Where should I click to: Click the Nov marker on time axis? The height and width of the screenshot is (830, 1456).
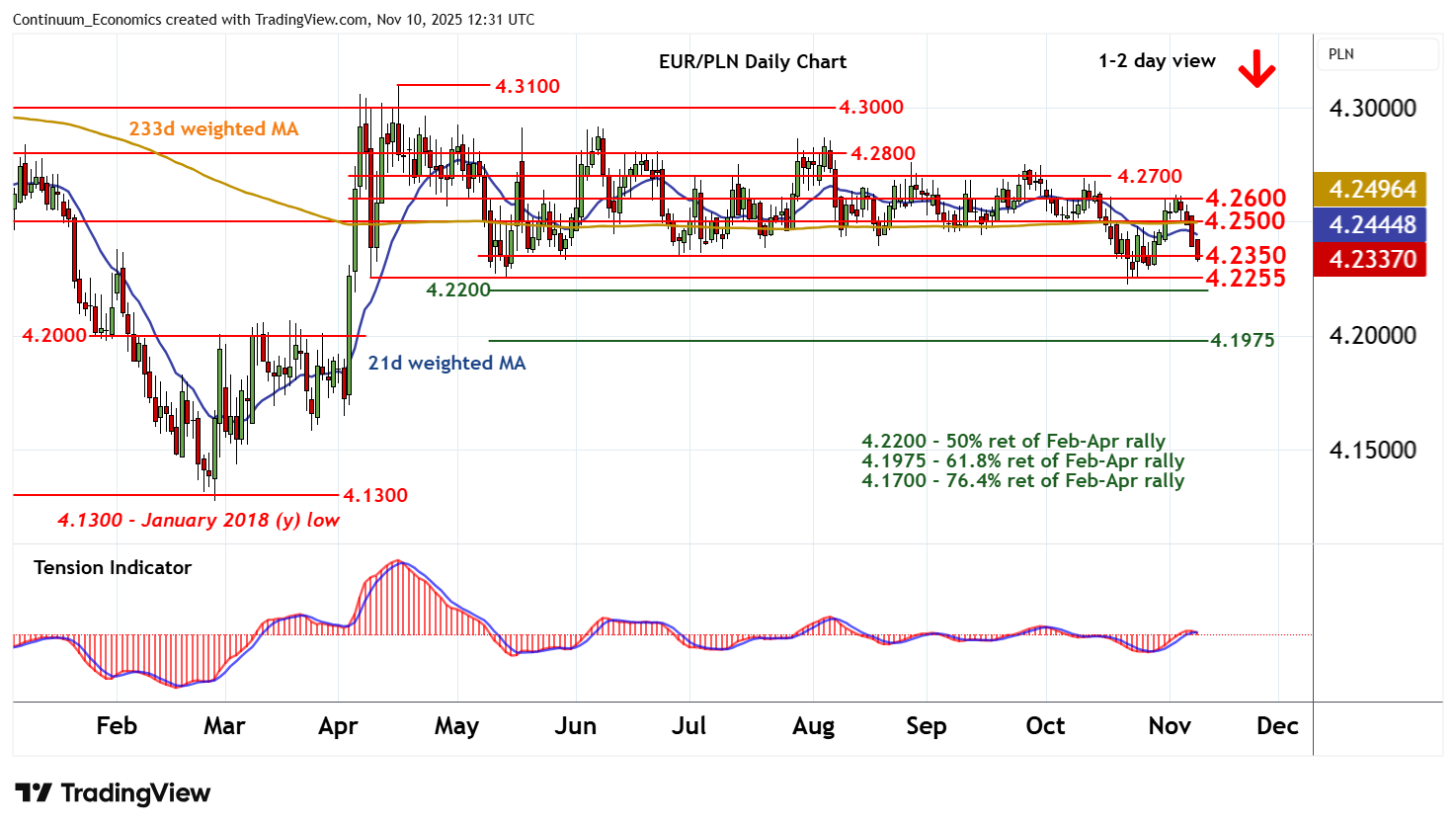pos(1170,726)
